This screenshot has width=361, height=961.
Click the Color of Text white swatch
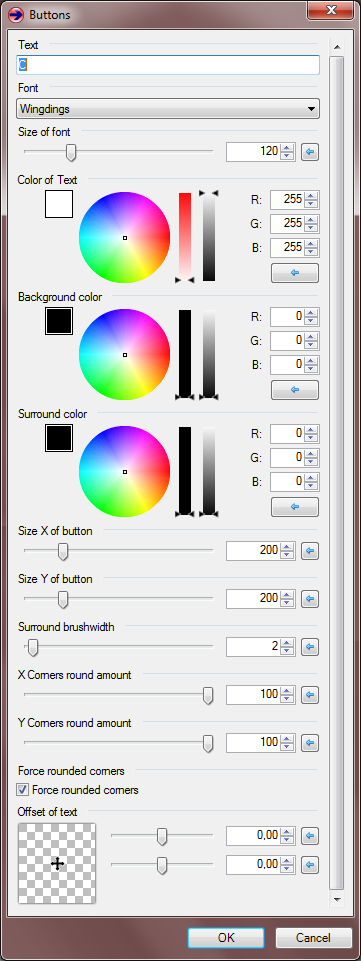[x=59, y=204]
